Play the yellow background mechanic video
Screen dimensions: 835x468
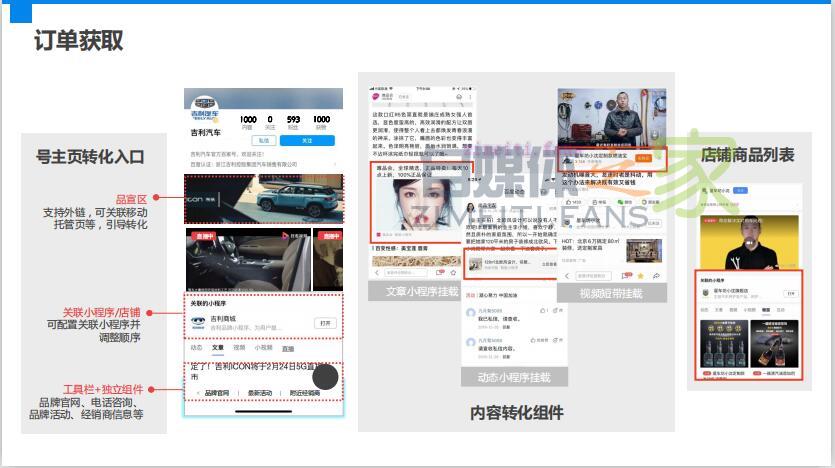point(749,242)
